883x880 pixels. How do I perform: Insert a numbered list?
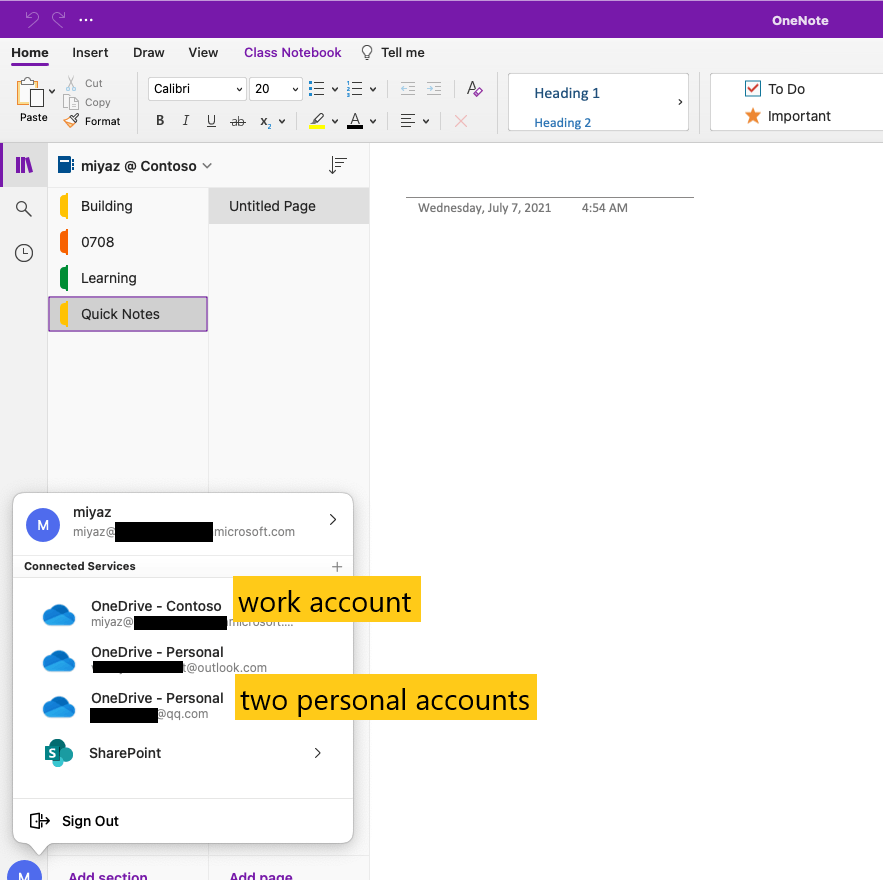[x=354, y=89]
